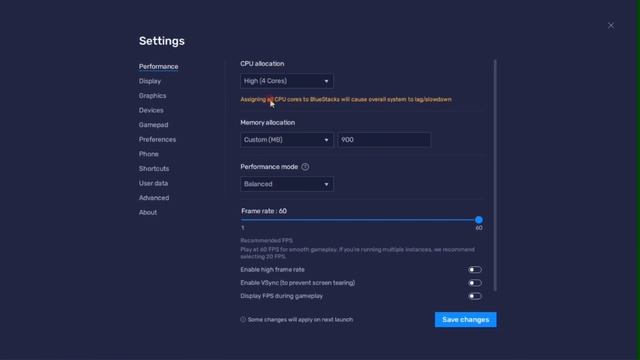Toggle Enable VSync switch
The width and height of the screenshot is (640, 360).
[475, 283]
